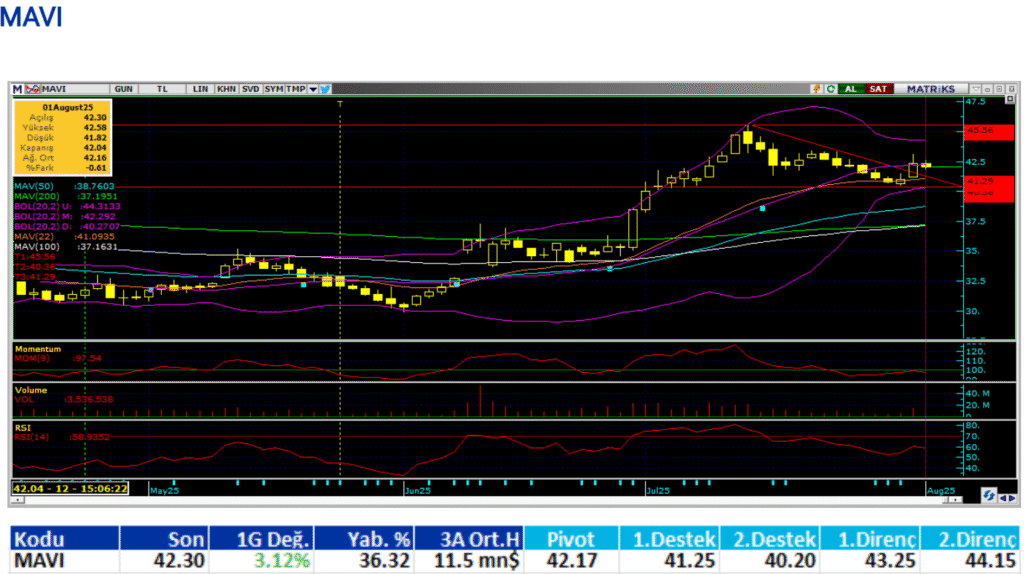Viewport: 1024px width, 574px height.
Task: Click the 45.56 red price level label
Action: click(x=989, y=131)
